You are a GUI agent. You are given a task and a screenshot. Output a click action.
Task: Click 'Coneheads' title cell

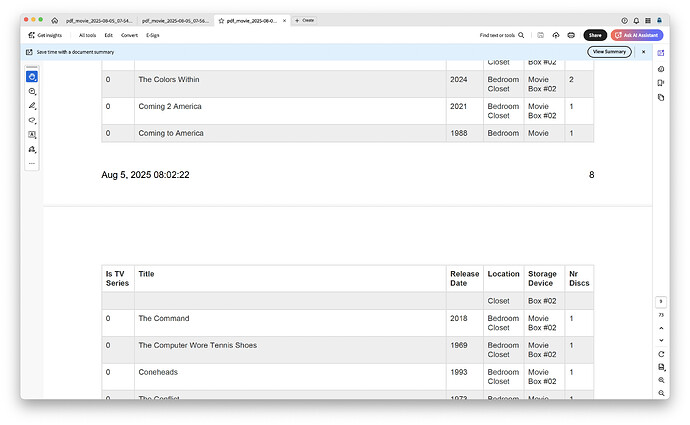[x=290, y=377]
